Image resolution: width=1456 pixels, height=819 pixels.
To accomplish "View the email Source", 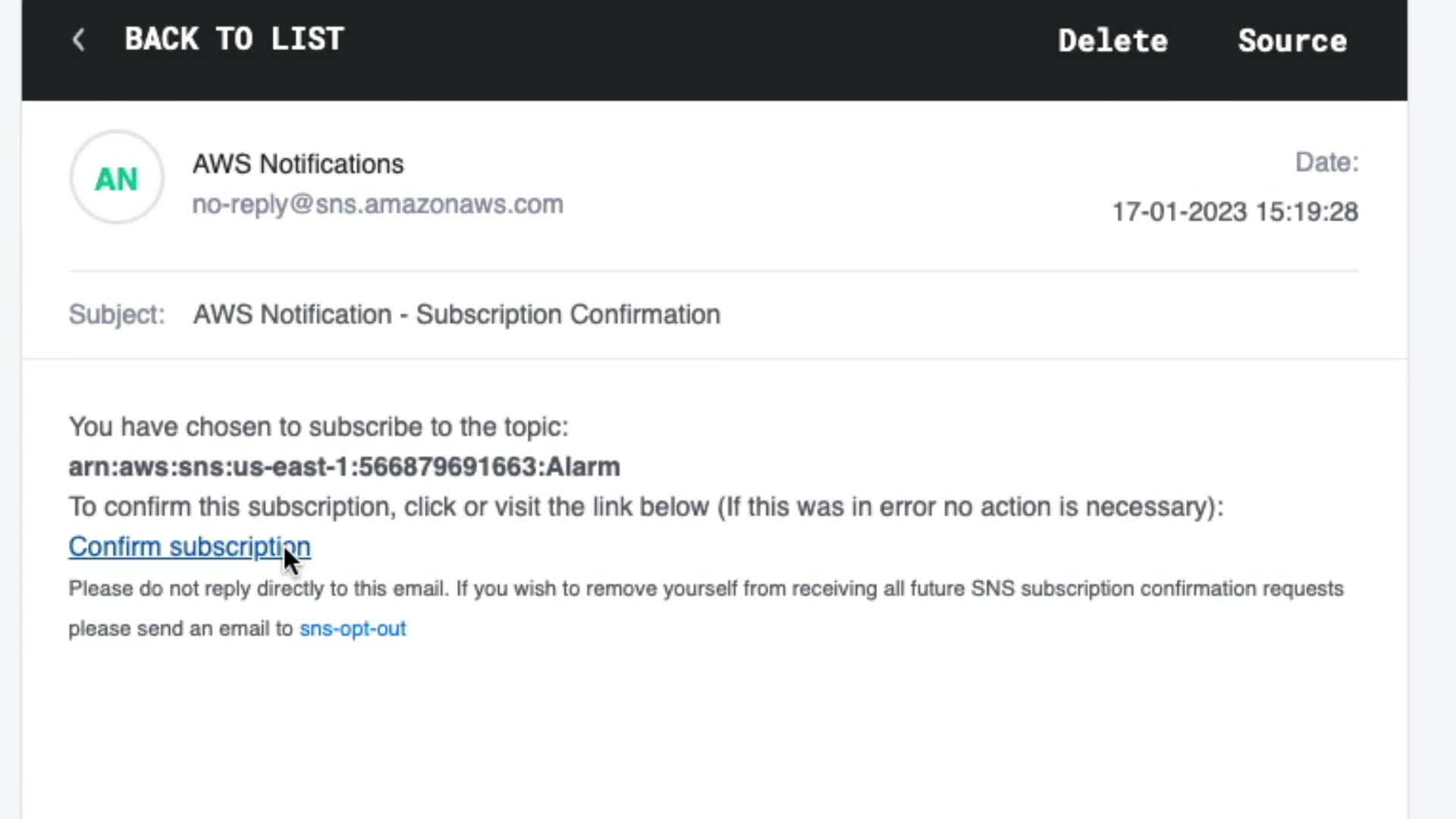I will click(1292, 41).
